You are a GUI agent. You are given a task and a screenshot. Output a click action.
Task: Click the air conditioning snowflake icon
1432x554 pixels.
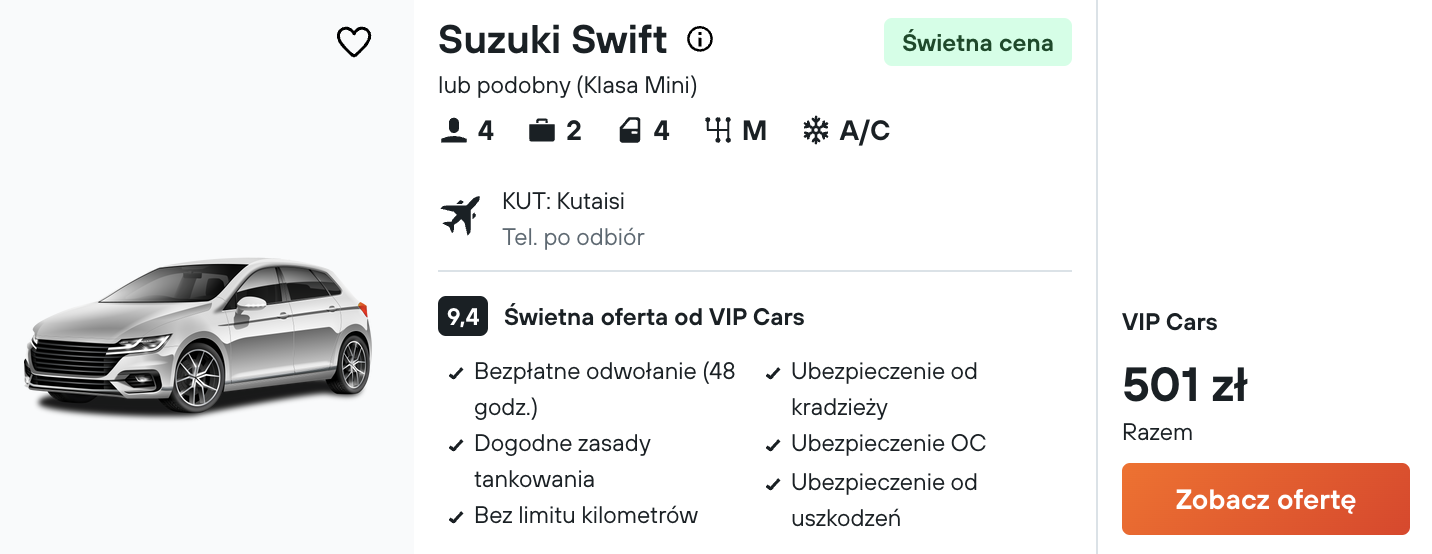816,131
